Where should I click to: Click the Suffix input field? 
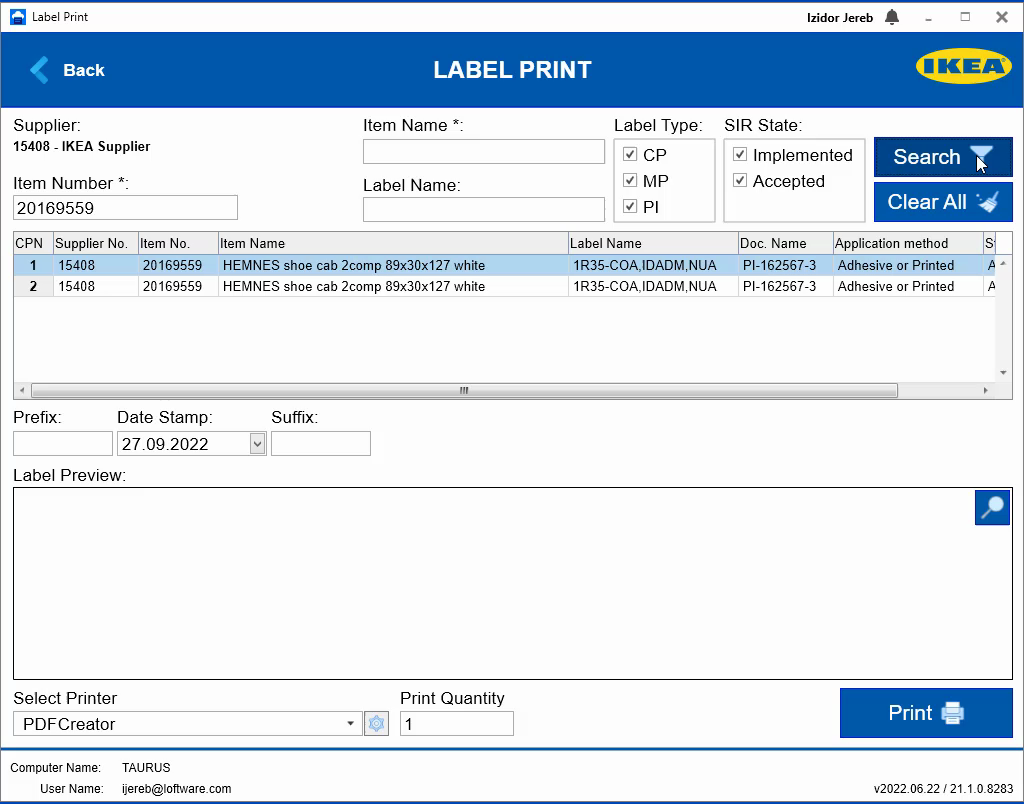(321, 443)
